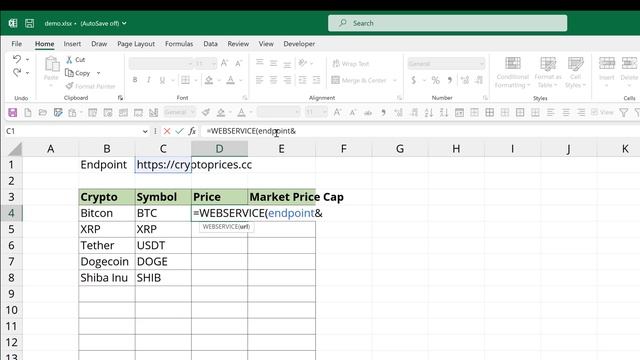Click the Sort Z to A icon
Image resolution: width=640 pixels, height=360 pixels.
pyautogui.click(x=444, y=112)
